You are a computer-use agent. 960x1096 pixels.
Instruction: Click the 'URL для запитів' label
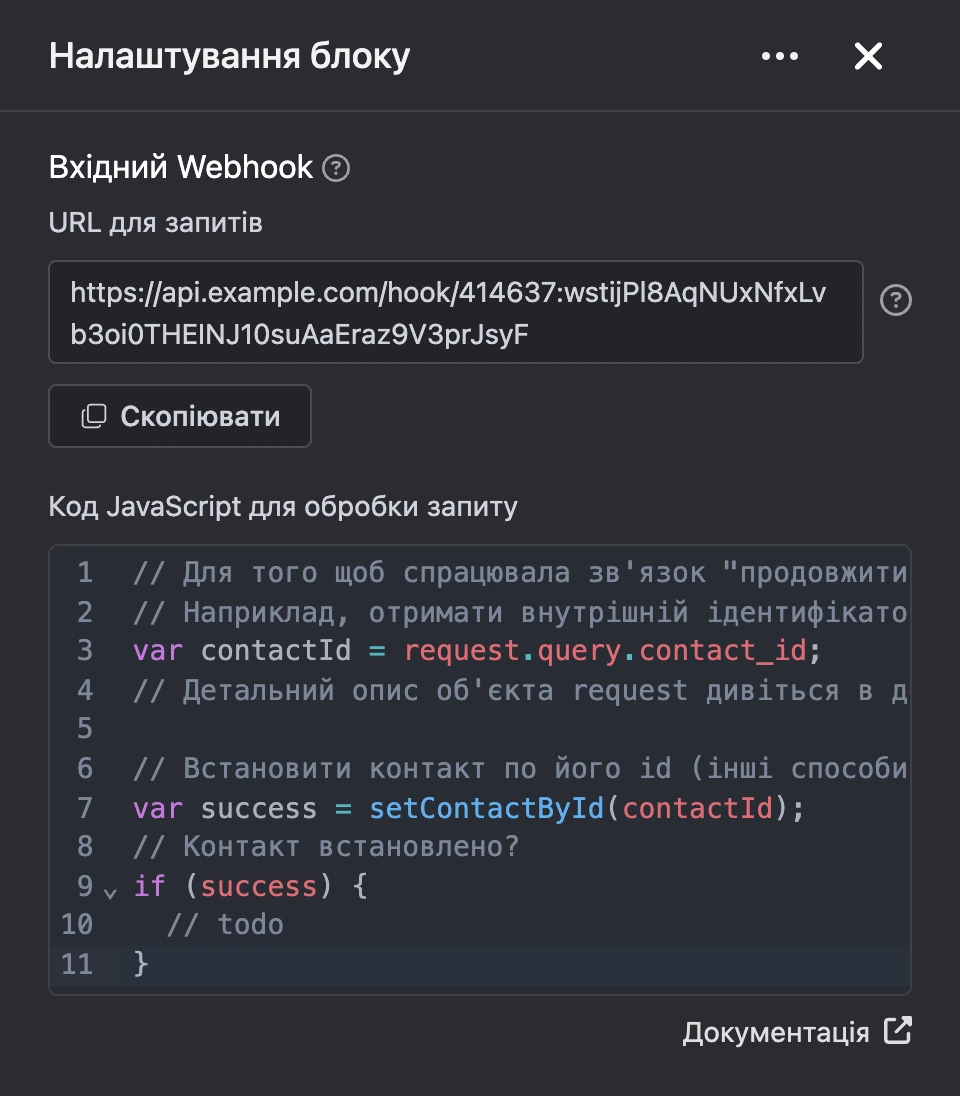tap(155, 223)
